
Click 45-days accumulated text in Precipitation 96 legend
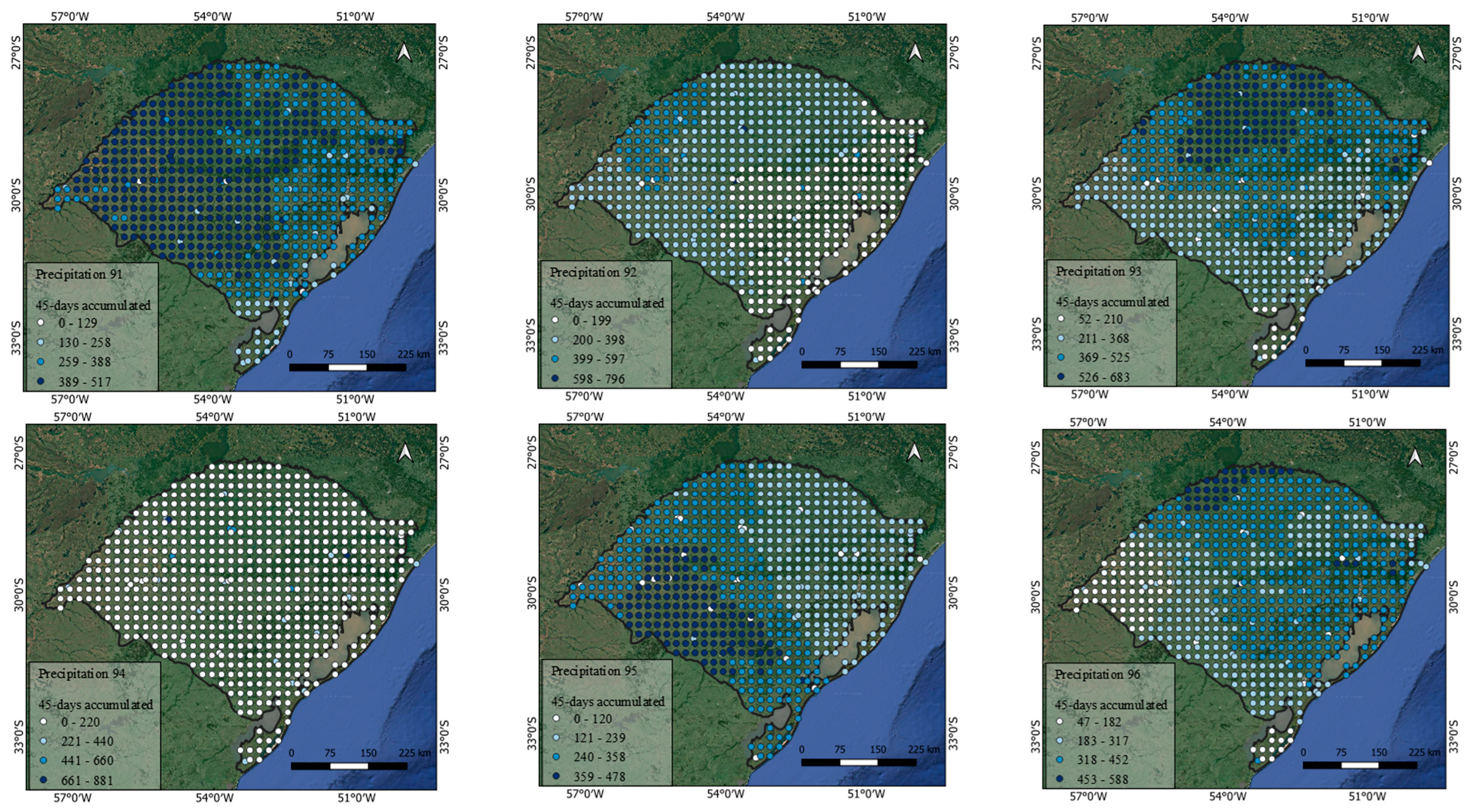coord(1111,705)
